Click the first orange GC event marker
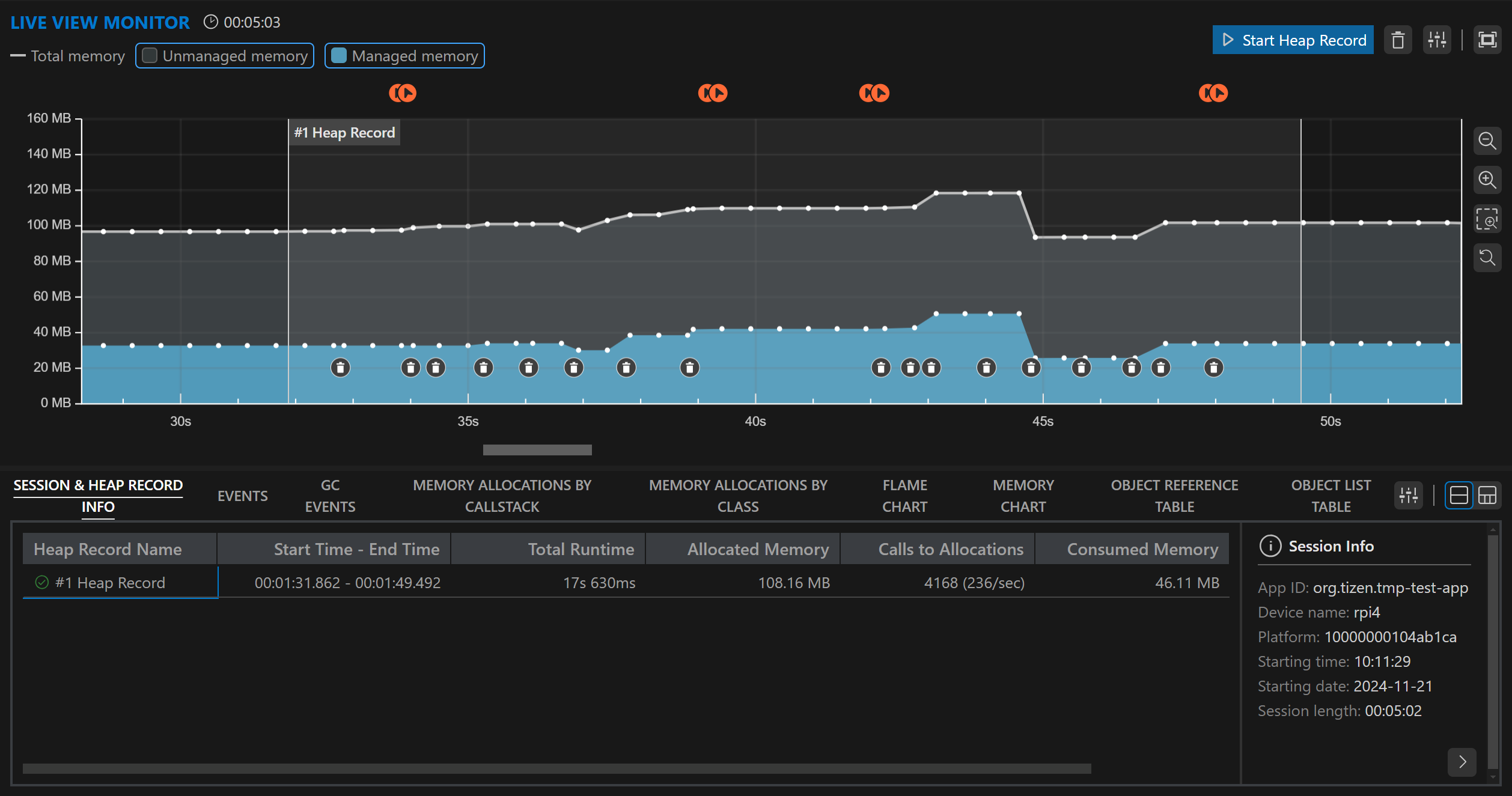The image size is (1512, 796). pyautogui.click(x=403, y=93)
